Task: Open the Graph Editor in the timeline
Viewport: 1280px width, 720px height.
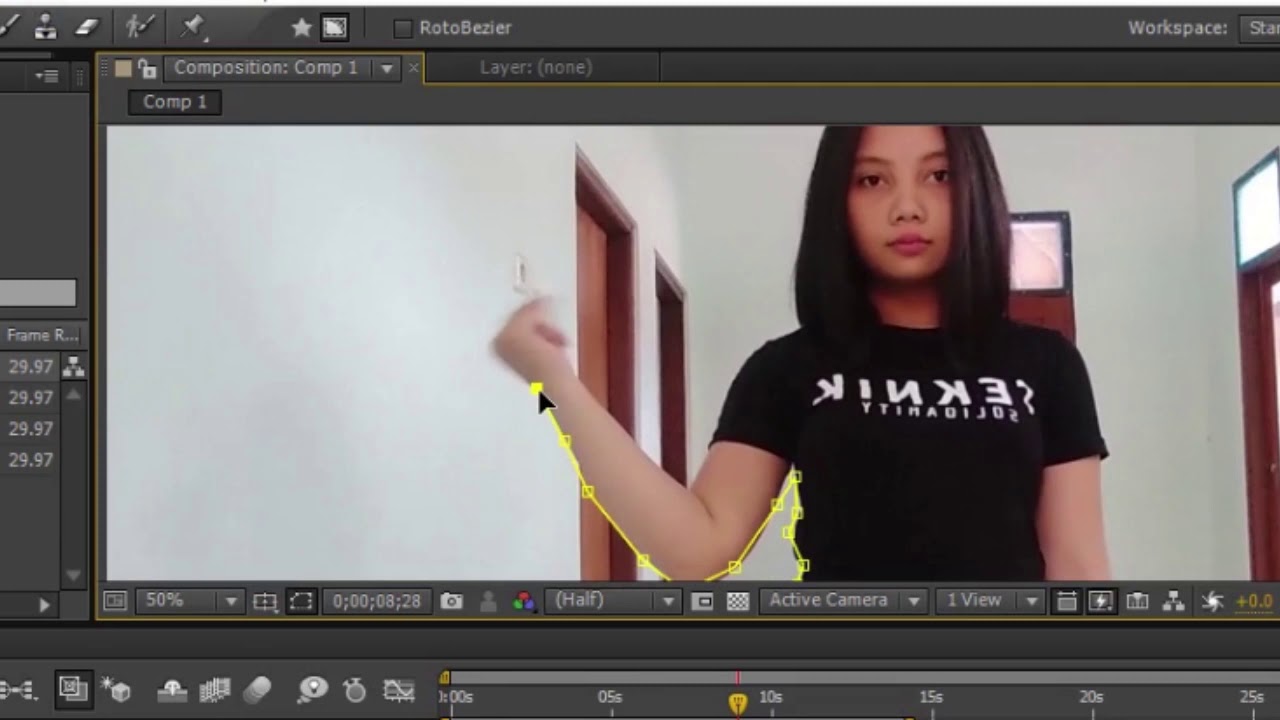Action: tap(399, 689)
